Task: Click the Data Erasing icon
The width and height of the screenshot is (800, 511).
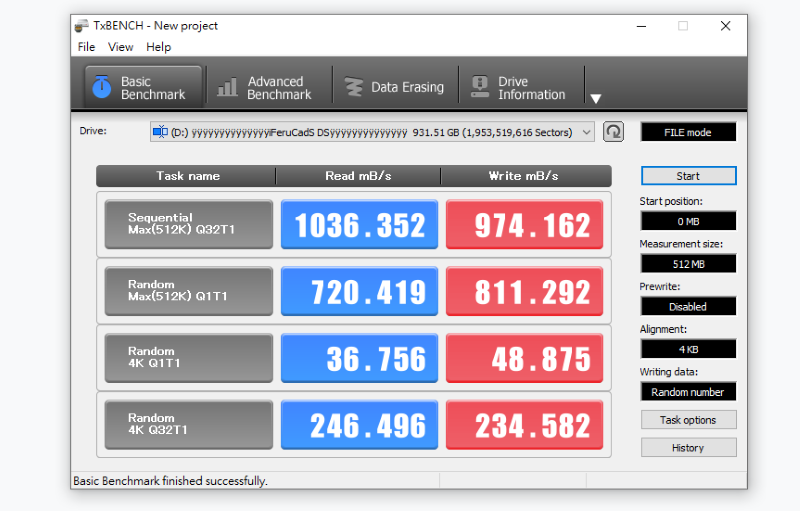Action: click(353, 87)
